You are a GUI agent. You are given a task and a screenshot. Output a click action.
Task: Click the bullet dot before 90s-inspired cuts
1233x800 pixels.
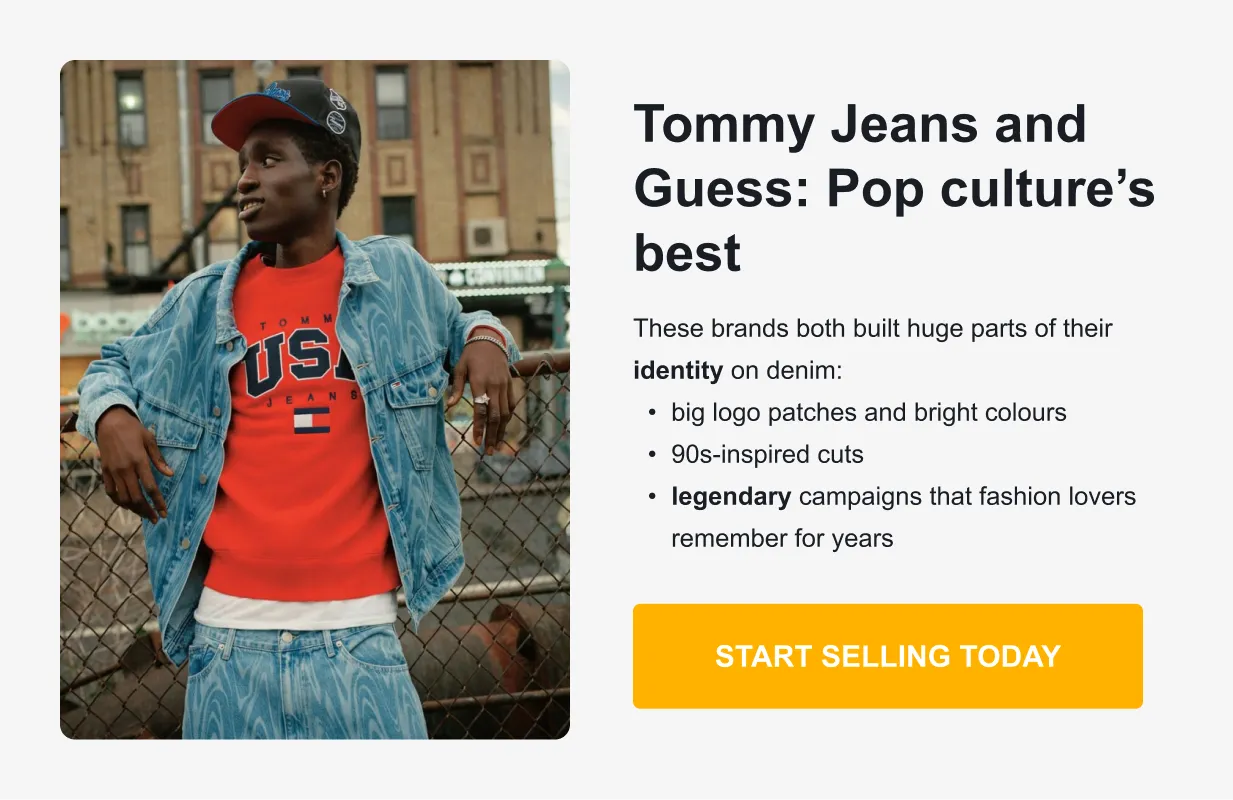click(x=652, y=454)
